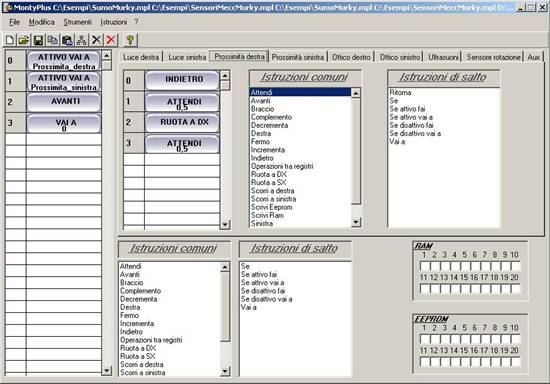Select Se attivo fai in lower jump list

(259, 274)
